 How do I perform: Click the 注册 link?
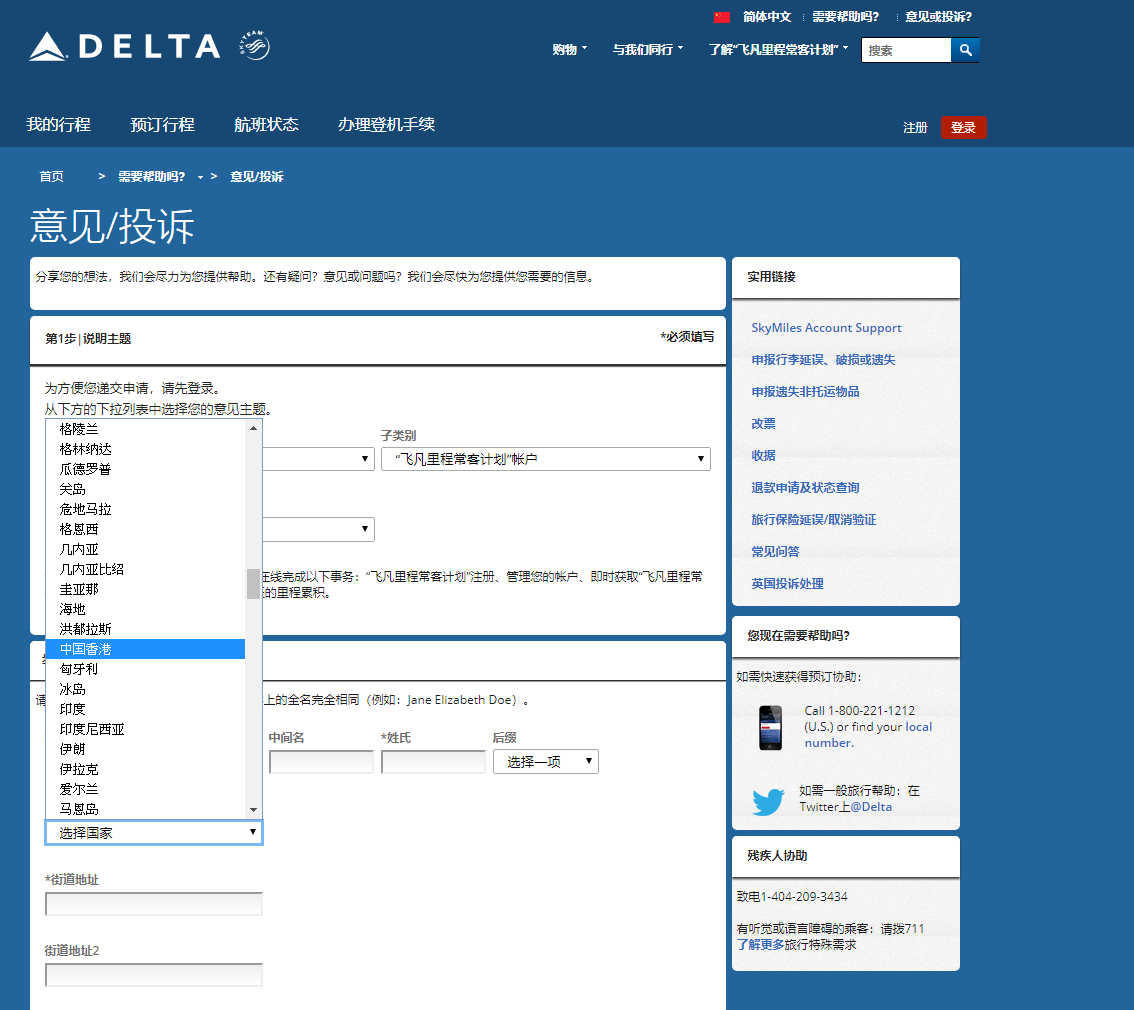tap(915, 127)
